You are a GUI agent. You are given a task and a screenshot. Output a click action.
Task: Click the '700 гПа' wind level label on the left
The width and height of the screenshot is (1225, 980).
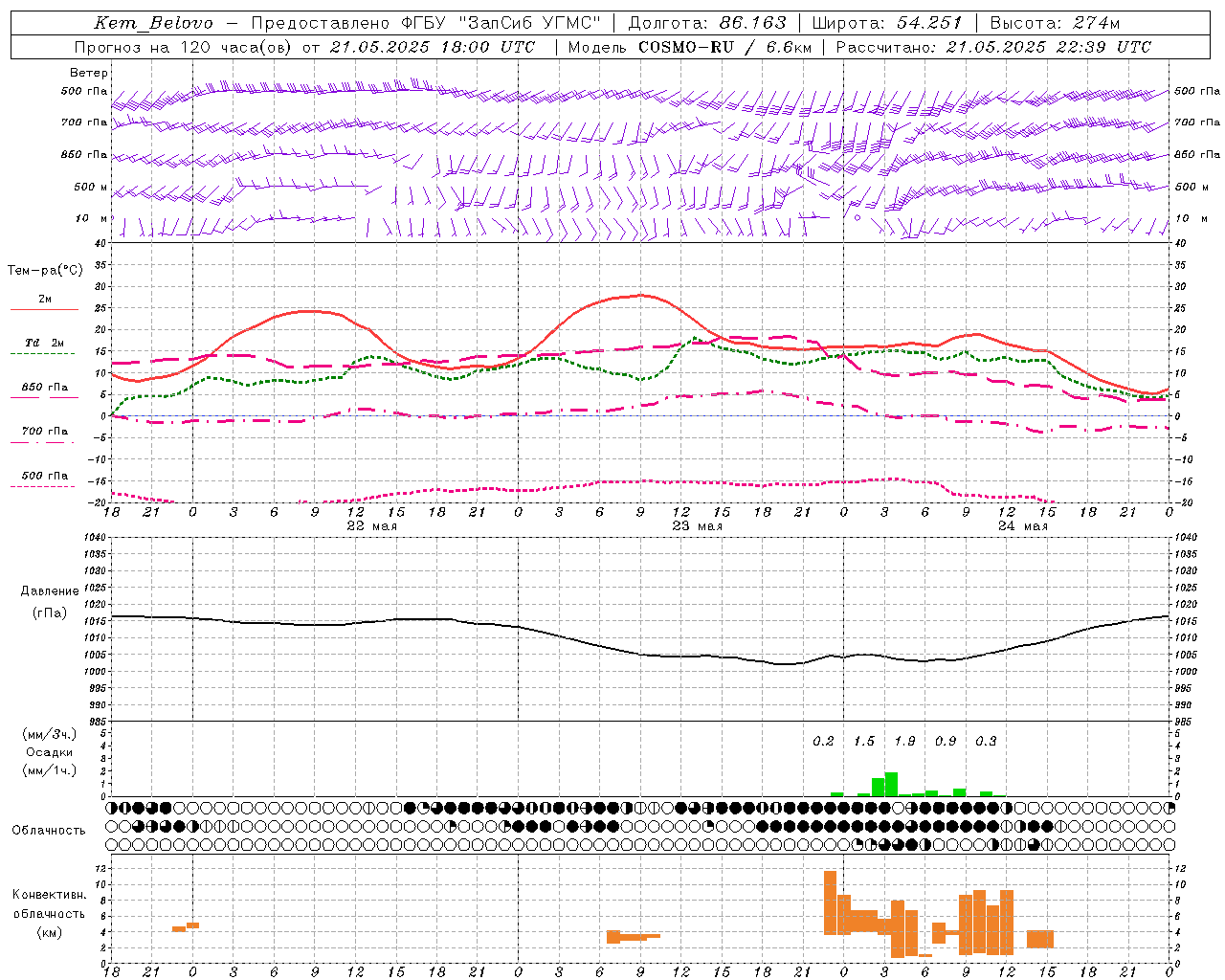pos(84,122)
